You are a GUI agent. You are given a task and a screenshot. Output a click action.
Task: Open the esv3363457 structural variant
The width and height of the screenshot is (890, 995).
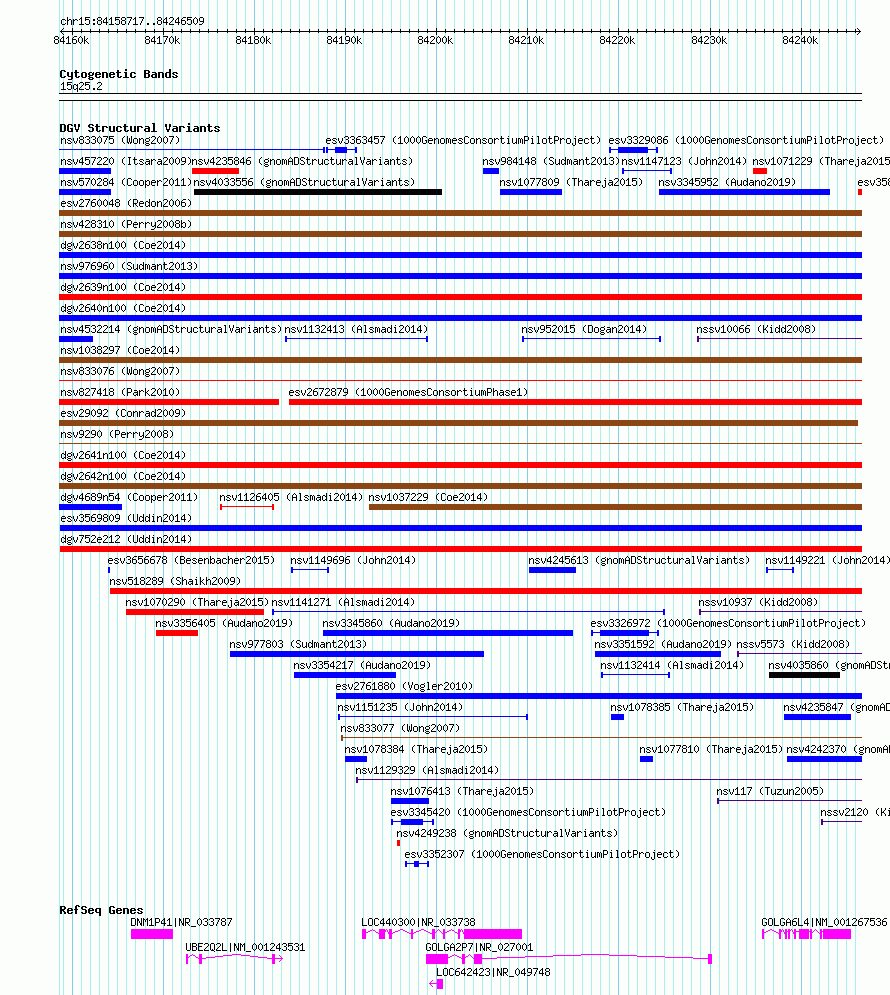tap(462, 140)
